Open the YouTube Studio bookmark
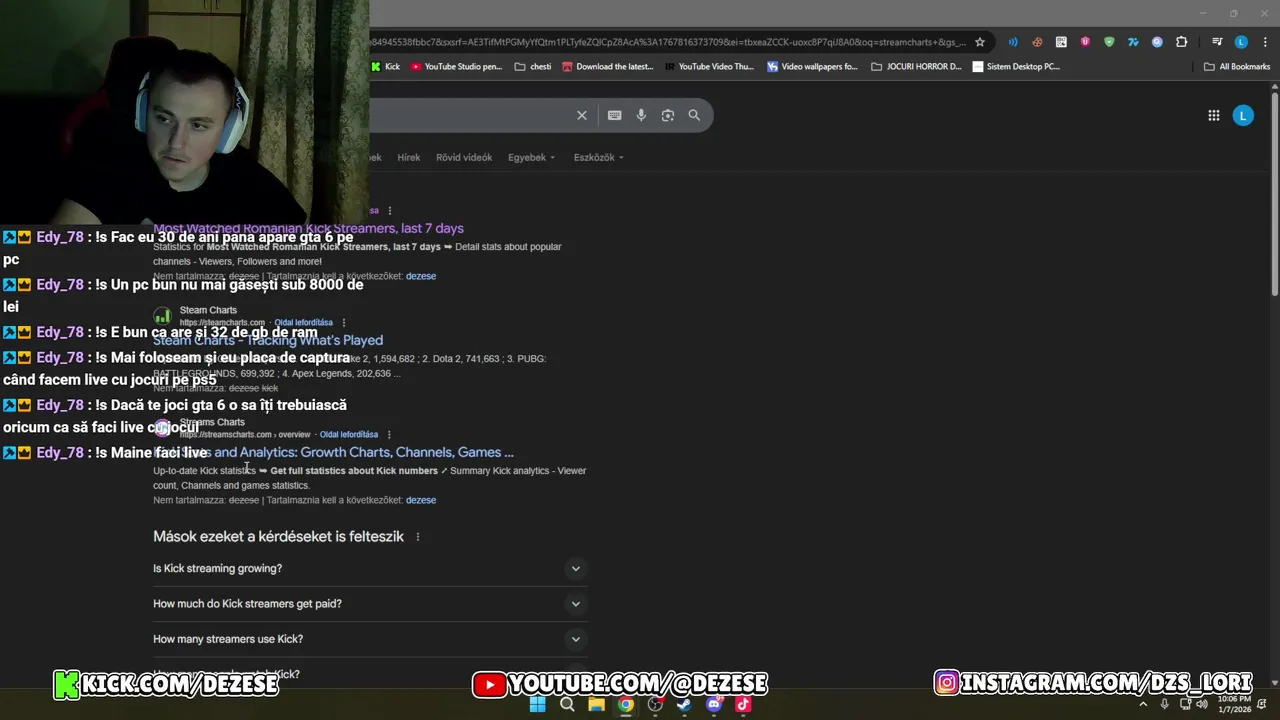The height and width of the screenshot is (720, 1280). [x=457, y=67]
